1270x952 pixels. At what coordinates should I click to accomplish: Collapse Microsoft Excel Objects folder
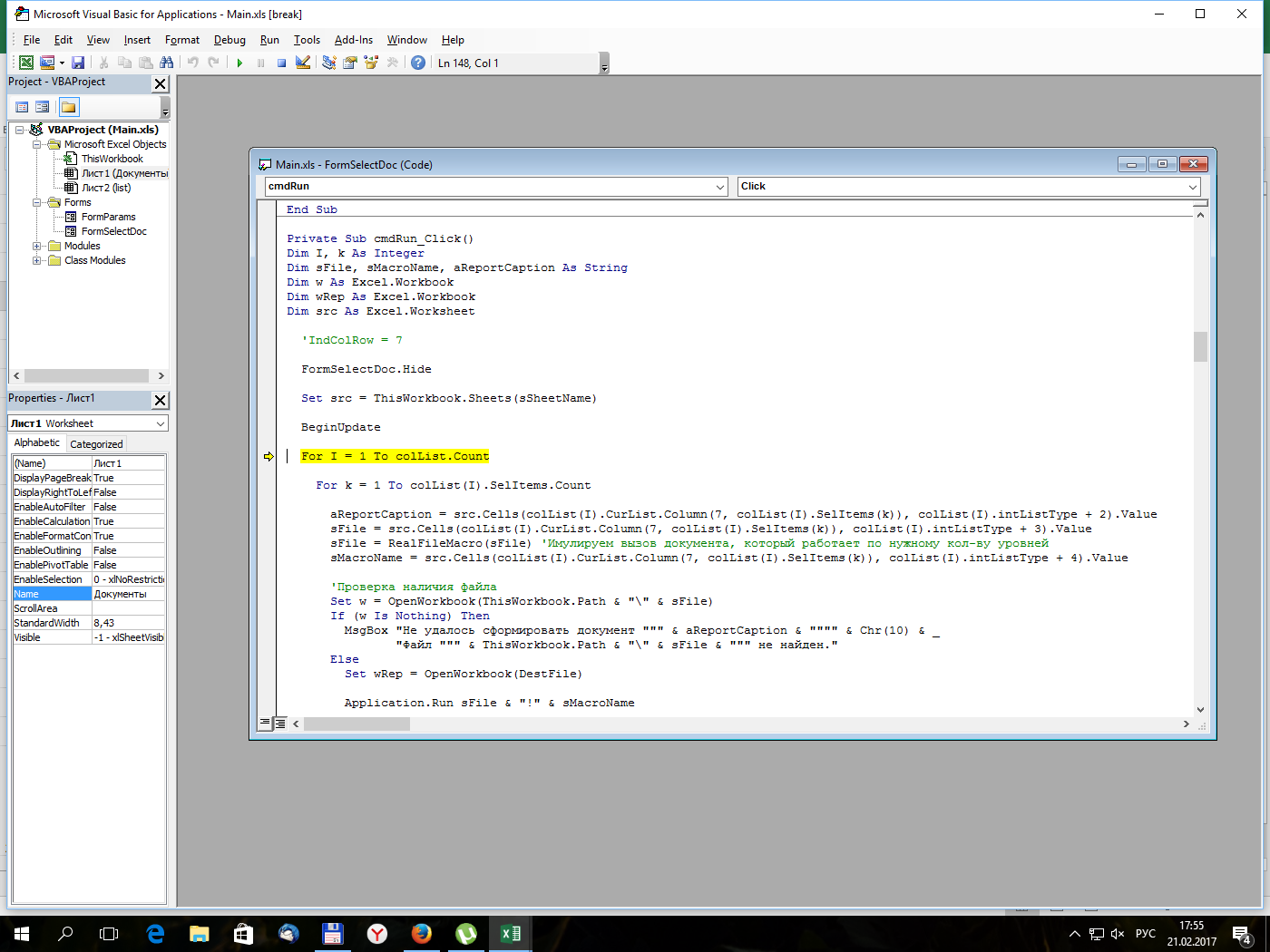click(37, 144)
